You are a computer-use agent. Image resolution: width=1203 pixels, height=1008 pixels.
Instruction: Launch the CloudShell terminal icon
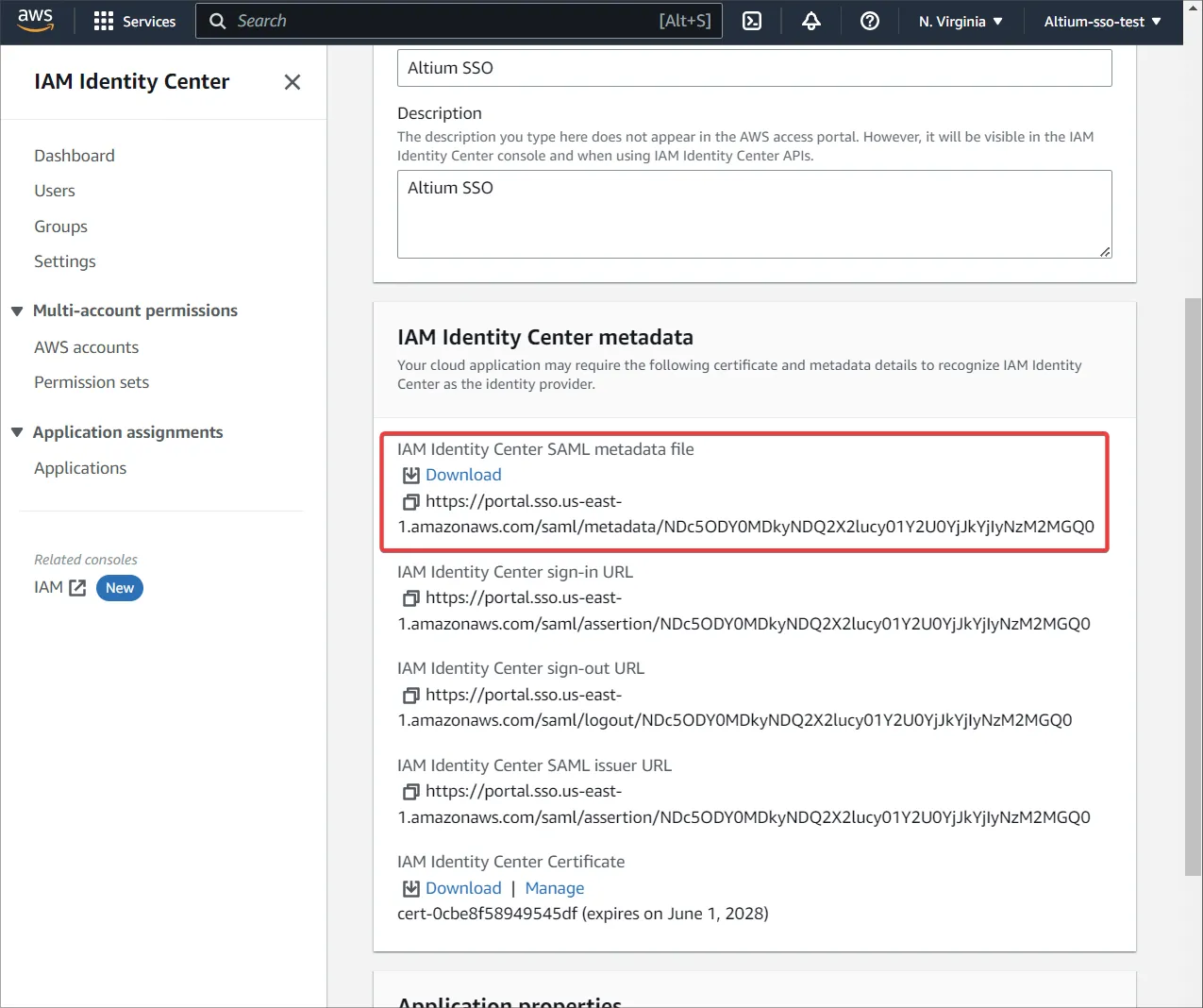click(752, 21)
